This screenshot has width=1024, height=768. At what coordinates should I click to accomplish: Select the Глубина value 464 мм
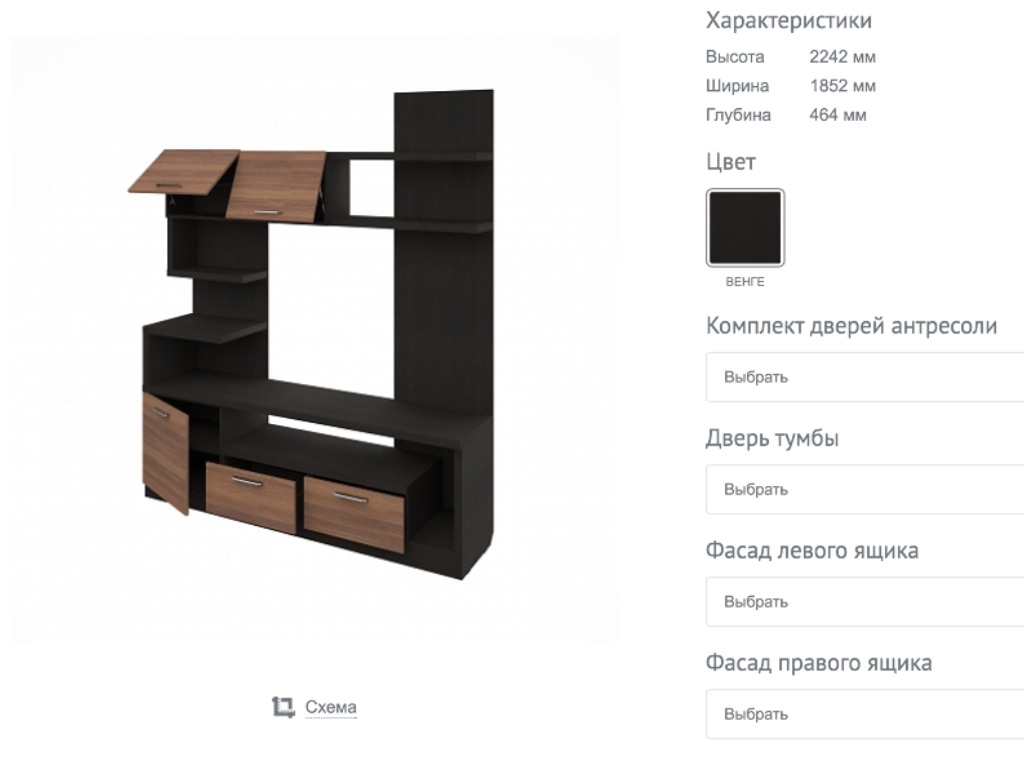(x=838, y=115)
